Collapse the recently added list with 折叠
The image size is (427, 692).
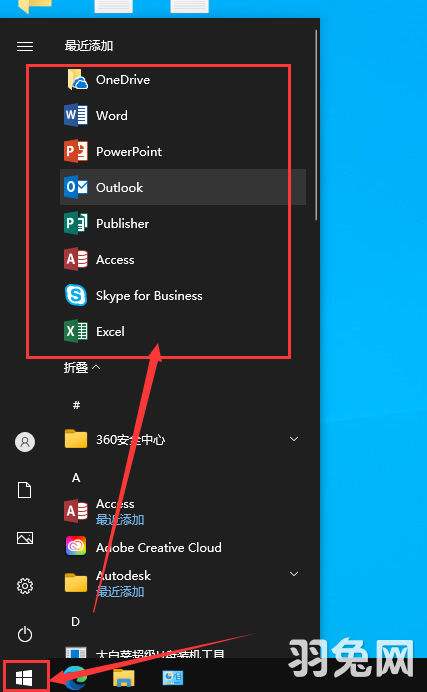tap(82, 367)
